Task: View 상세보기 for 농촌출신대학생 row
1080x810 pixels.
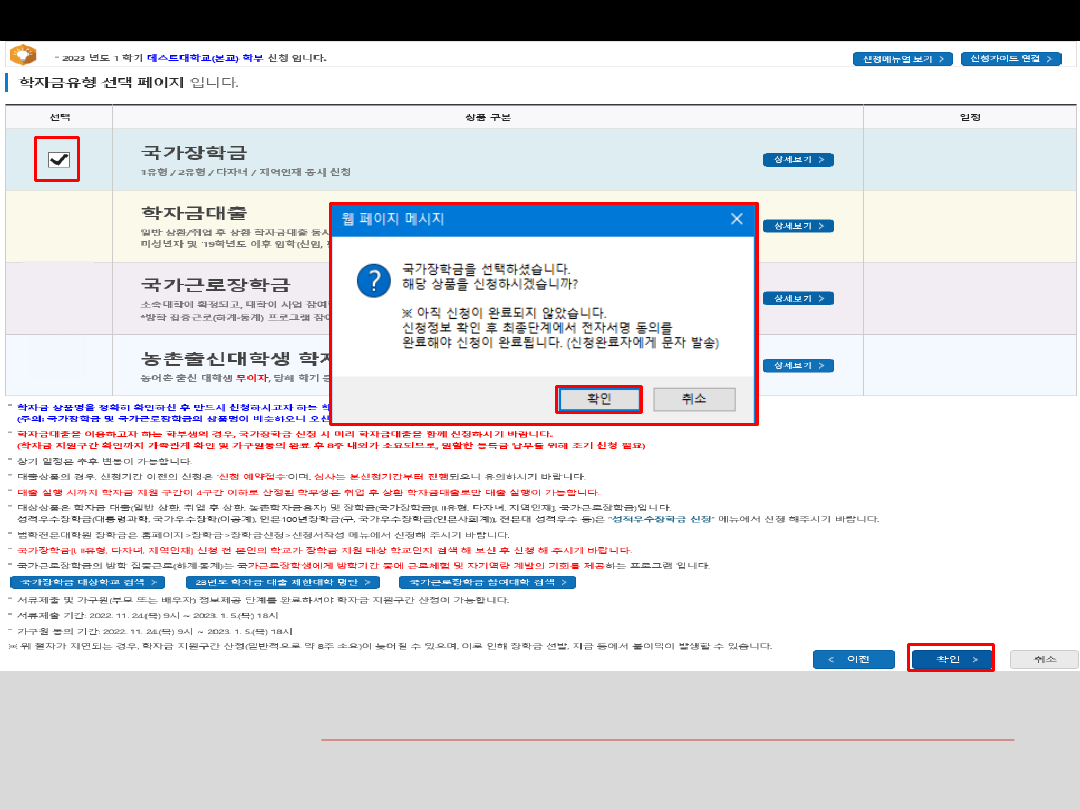Action: 797,366
